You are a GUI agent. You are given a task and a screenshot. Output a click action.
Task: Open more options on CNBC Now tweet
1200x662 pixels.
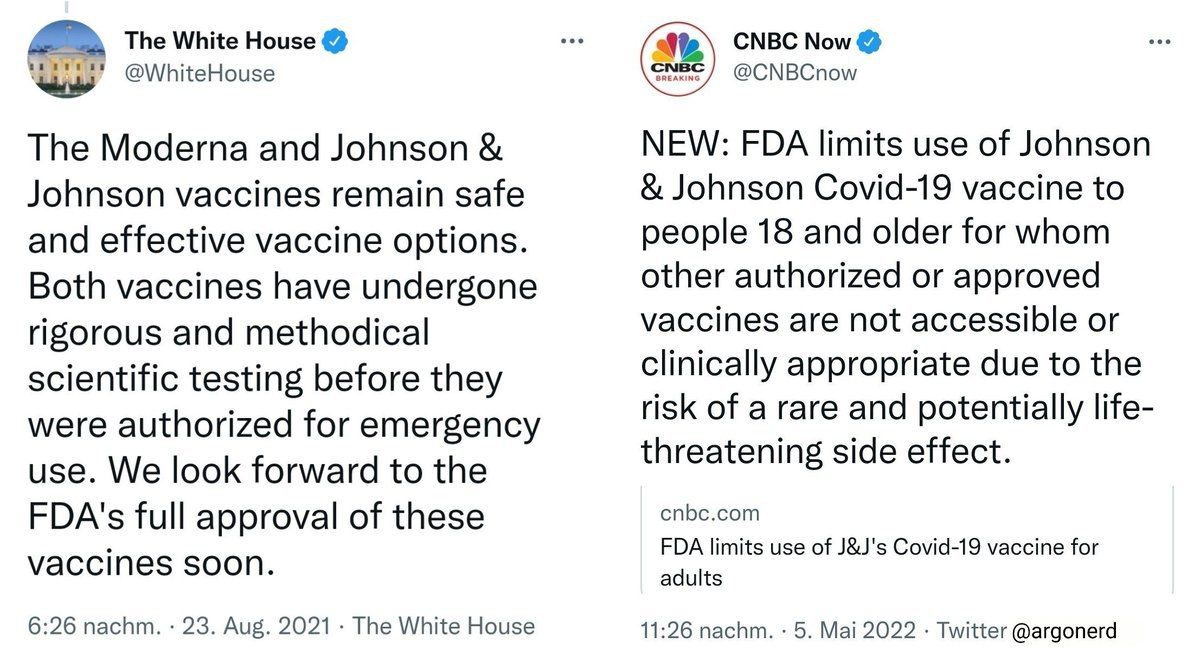1159,42
